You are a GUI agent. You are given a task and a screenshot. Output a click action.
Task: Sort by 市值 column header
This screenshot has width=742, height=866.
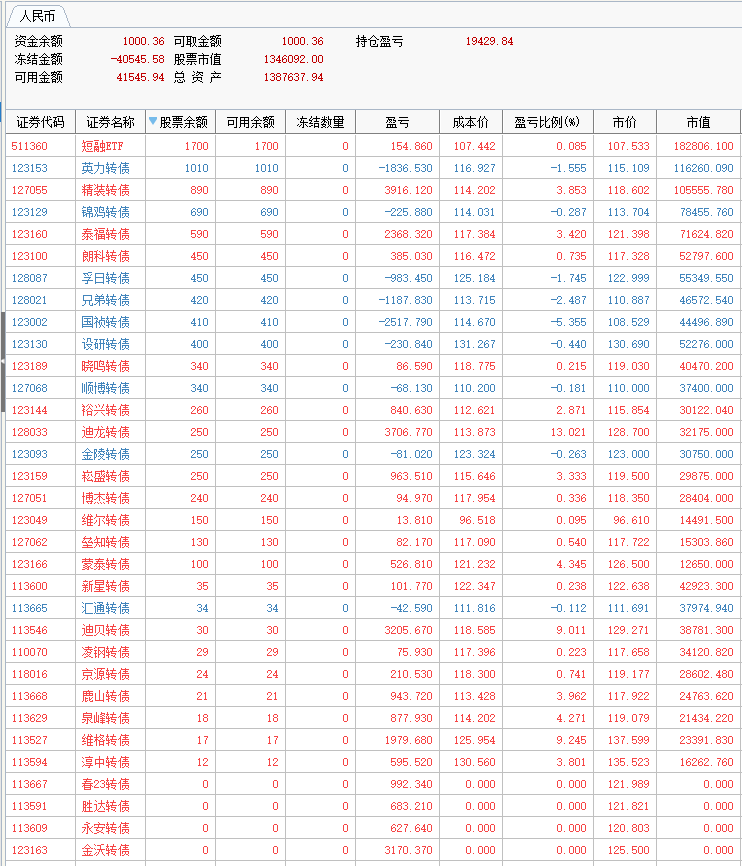click(x=698, y=122)
